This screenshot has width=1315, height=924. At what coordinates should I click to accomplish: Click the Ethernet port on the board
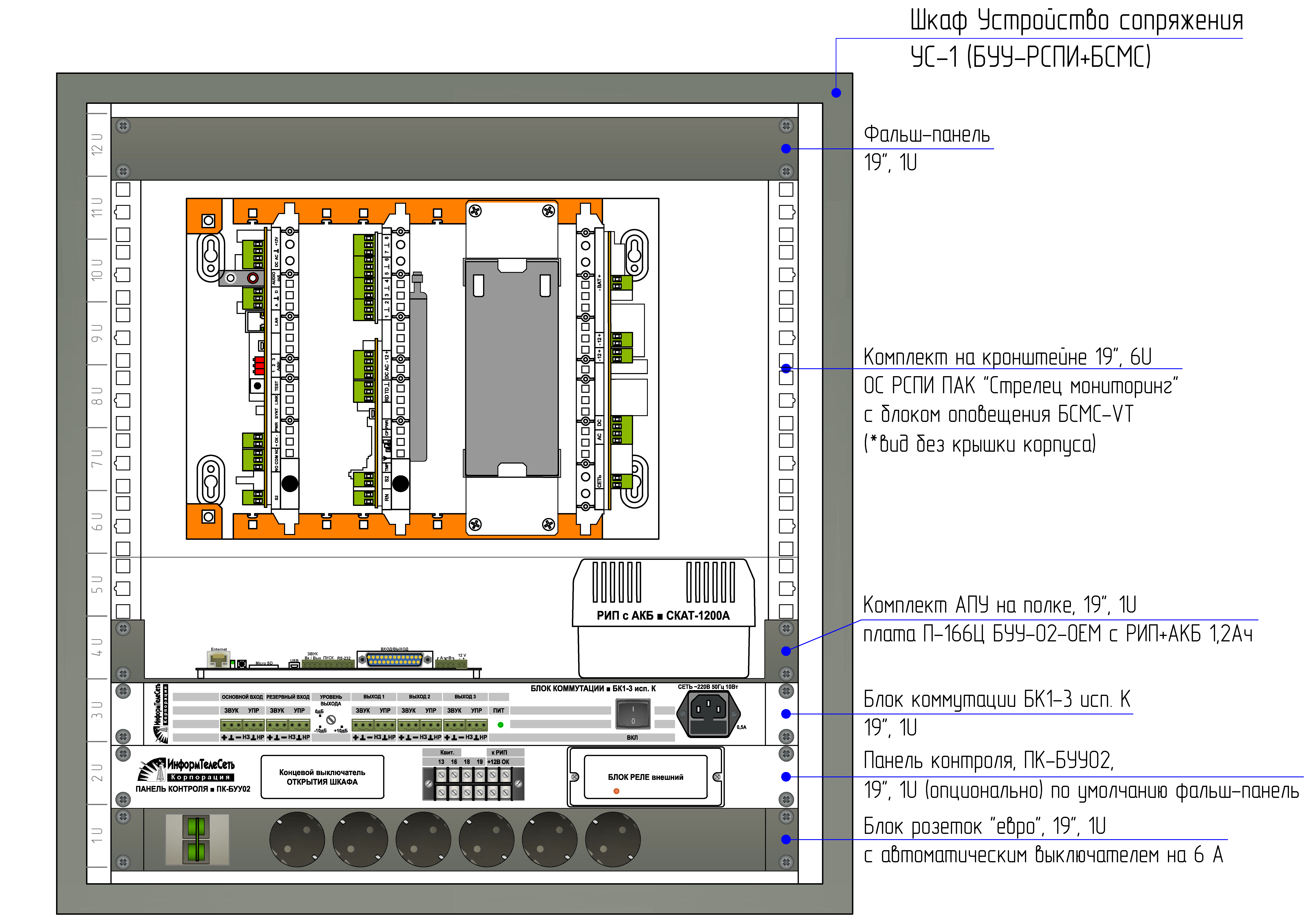point(218,660)
